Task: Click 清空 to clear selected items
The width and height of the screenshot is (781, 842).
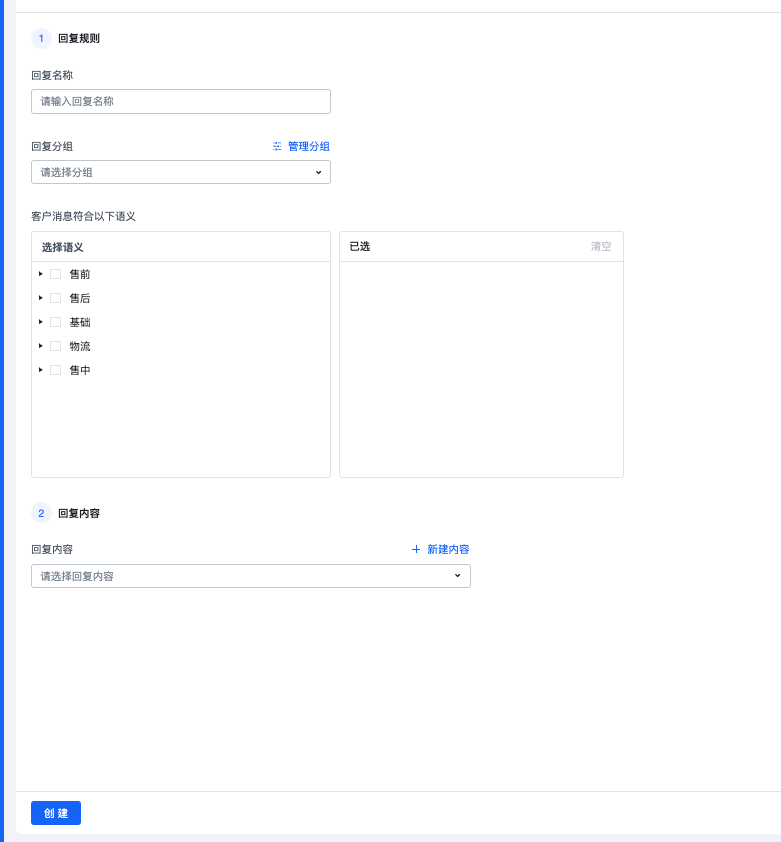Action: pyautogui.click(x=601, y=246)
